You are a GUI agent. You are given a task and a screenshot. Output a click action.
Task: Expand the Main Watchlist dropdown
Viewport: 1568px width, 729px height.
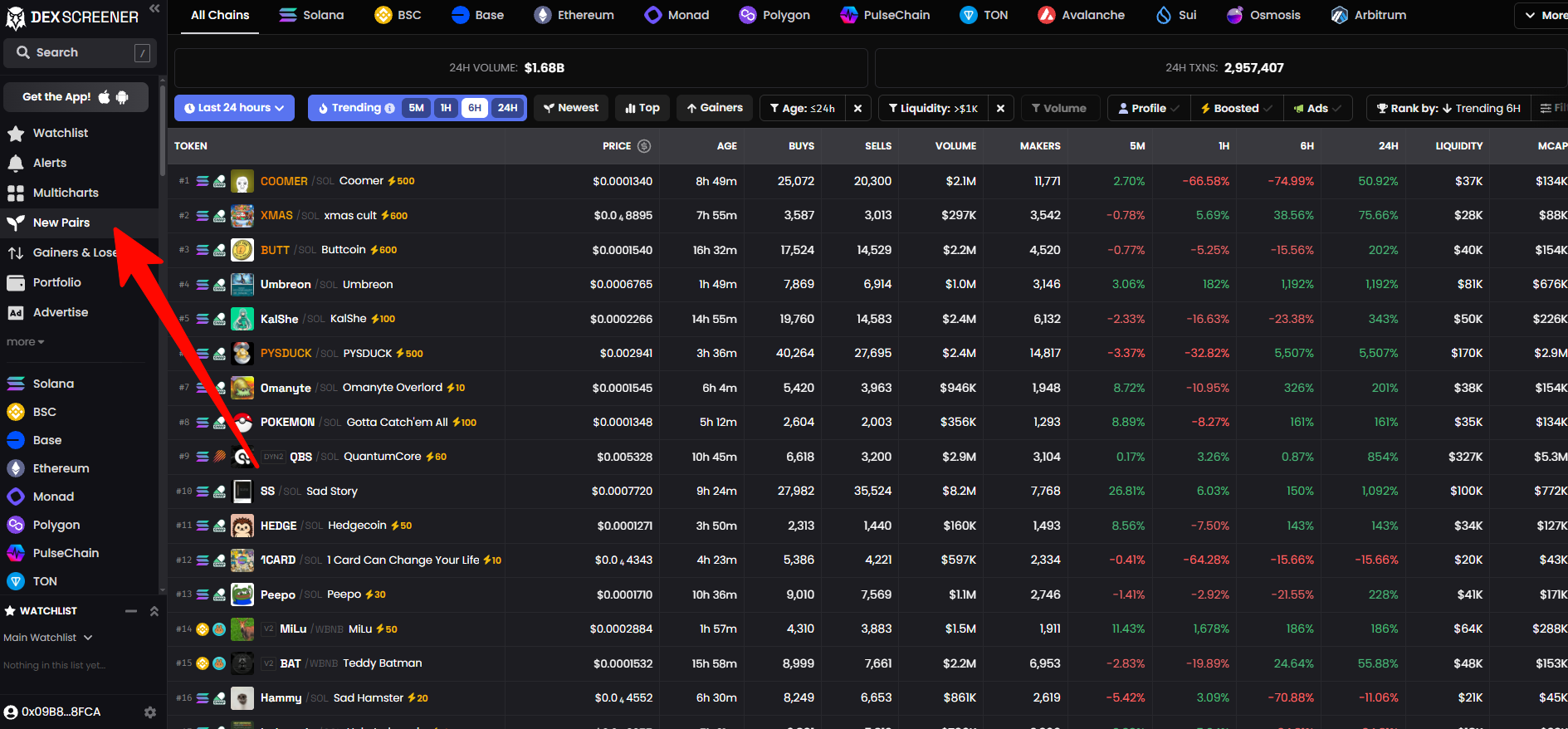[x=47, y=638]
